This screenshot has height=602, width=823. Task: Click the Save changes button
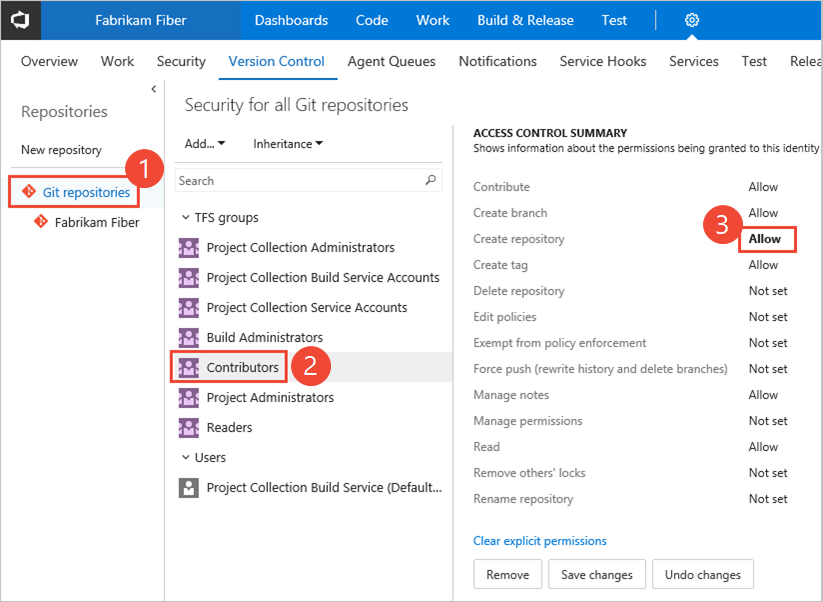(597, 574)
